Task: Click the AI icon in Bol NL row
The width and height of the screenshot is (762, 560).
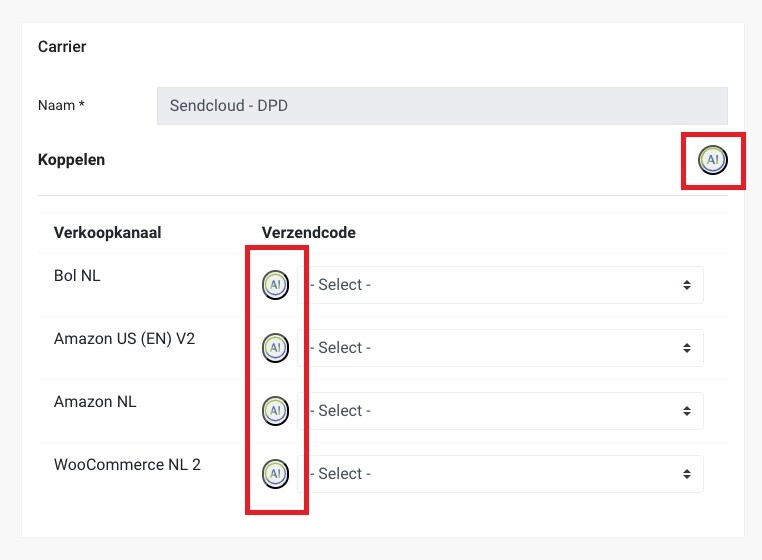Action: [275, 285]
